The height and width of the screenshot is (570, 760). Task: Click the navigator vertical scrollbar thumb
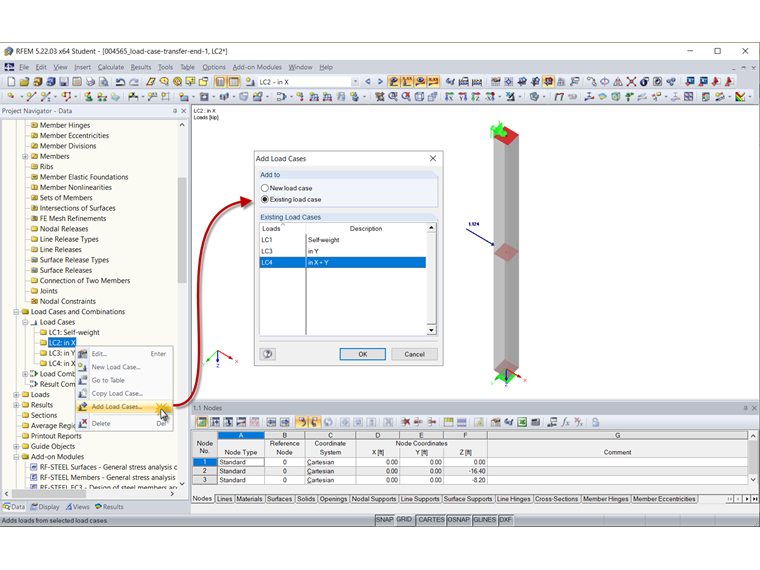click(182, 230)
